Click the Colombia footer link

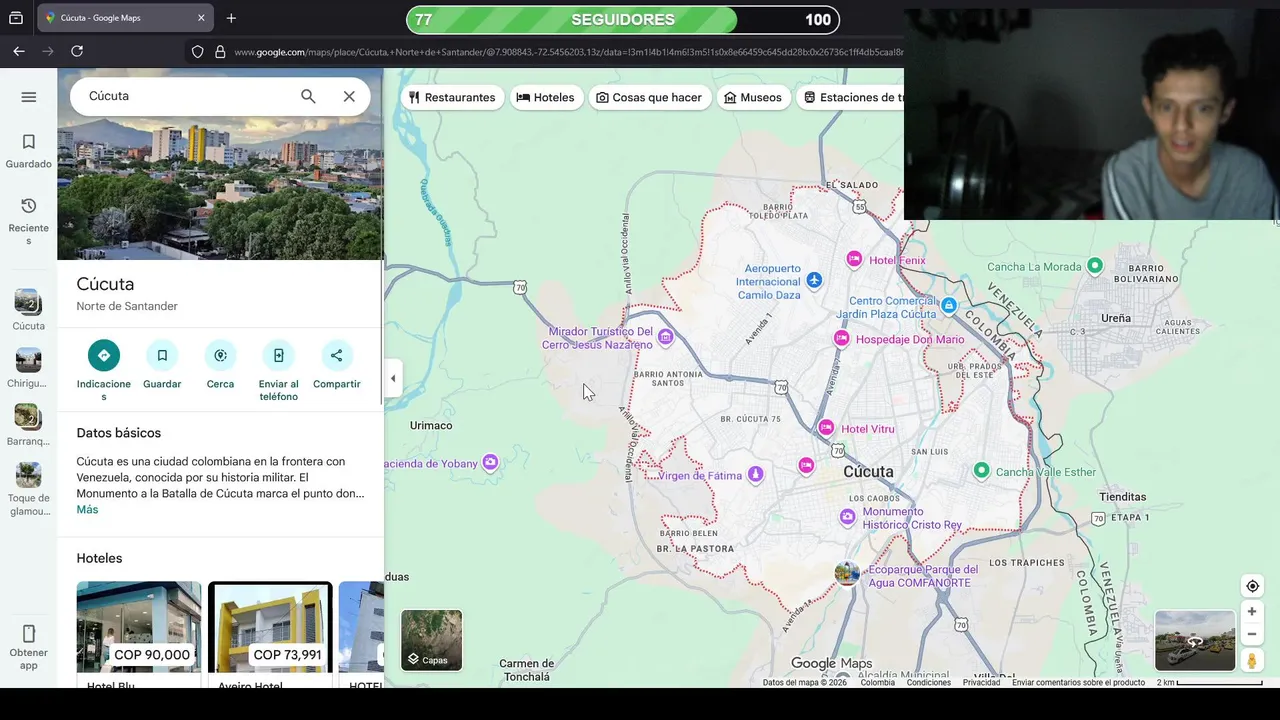coord(878,683)
